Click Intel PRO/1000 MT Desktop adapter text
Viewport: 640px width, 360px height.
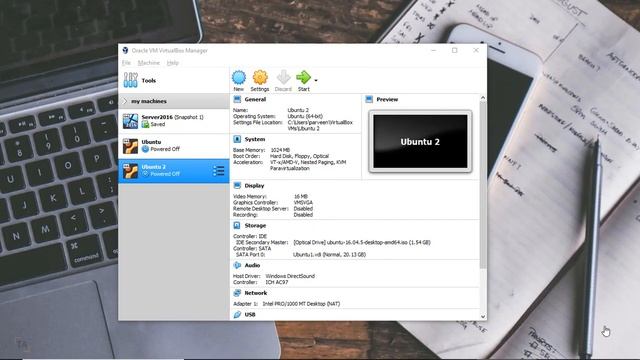coord(301,304)
